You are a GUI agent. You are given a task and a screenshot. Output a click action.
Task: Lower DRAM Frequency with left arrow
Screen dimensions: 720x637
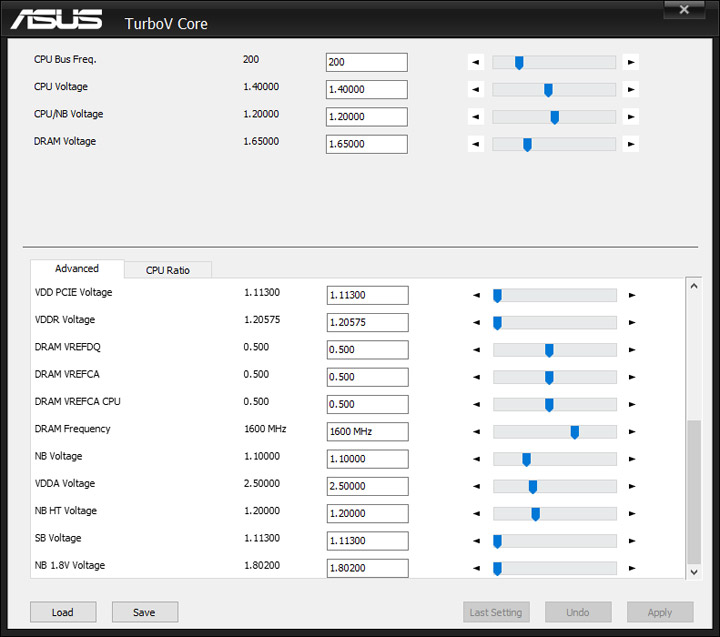coord(477,432)
